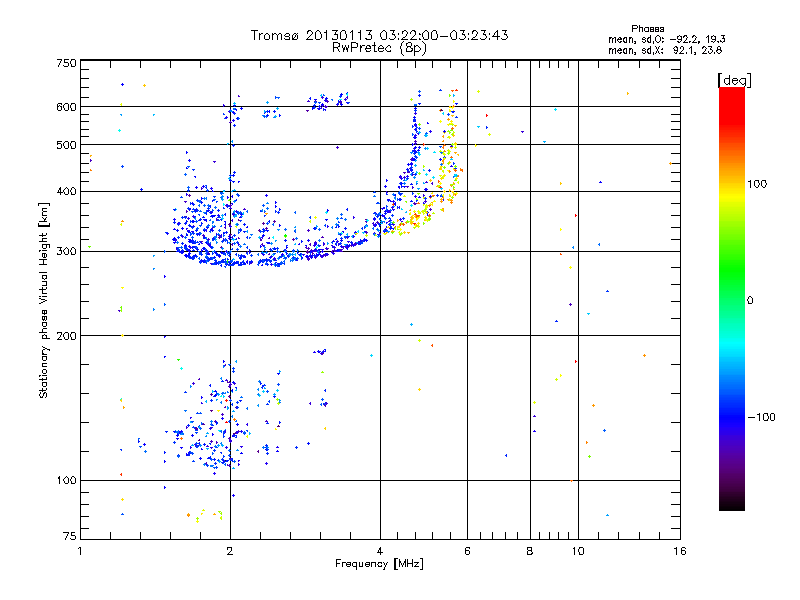Click the phase colorbar scale

point(732,299)
